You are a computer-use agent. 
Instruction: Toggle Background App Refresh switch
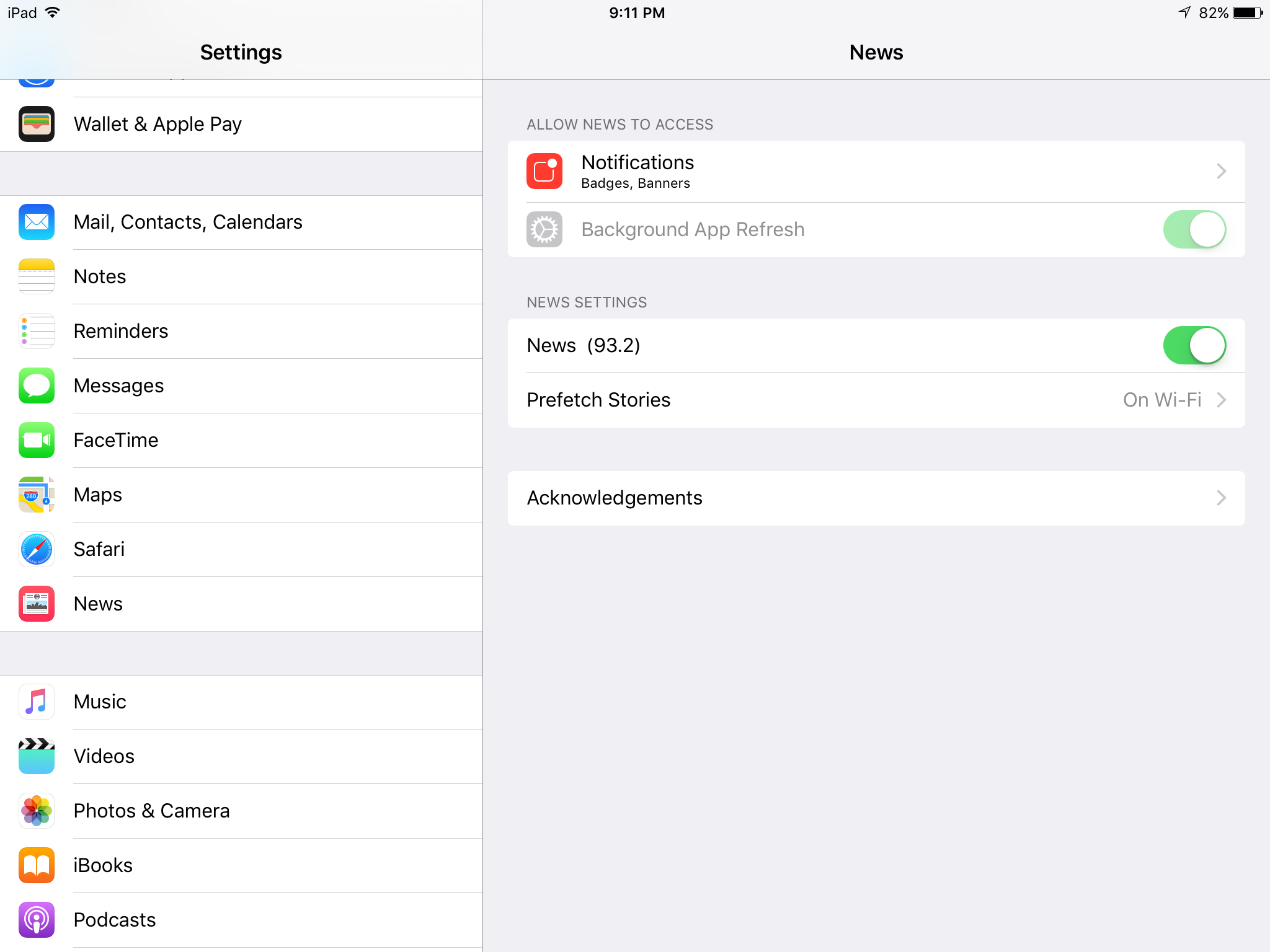(1194, 229)
